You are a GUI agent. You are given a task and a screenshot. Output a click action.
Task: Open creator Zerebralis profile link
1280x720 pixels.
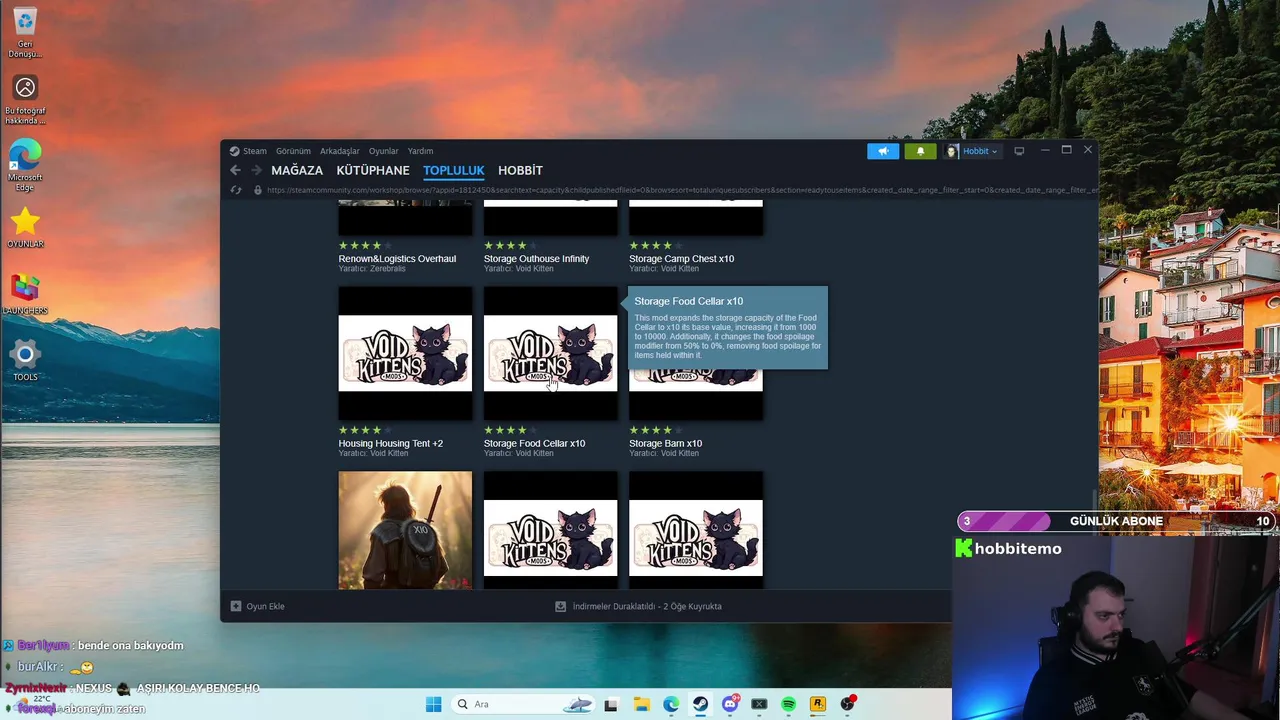388,269
